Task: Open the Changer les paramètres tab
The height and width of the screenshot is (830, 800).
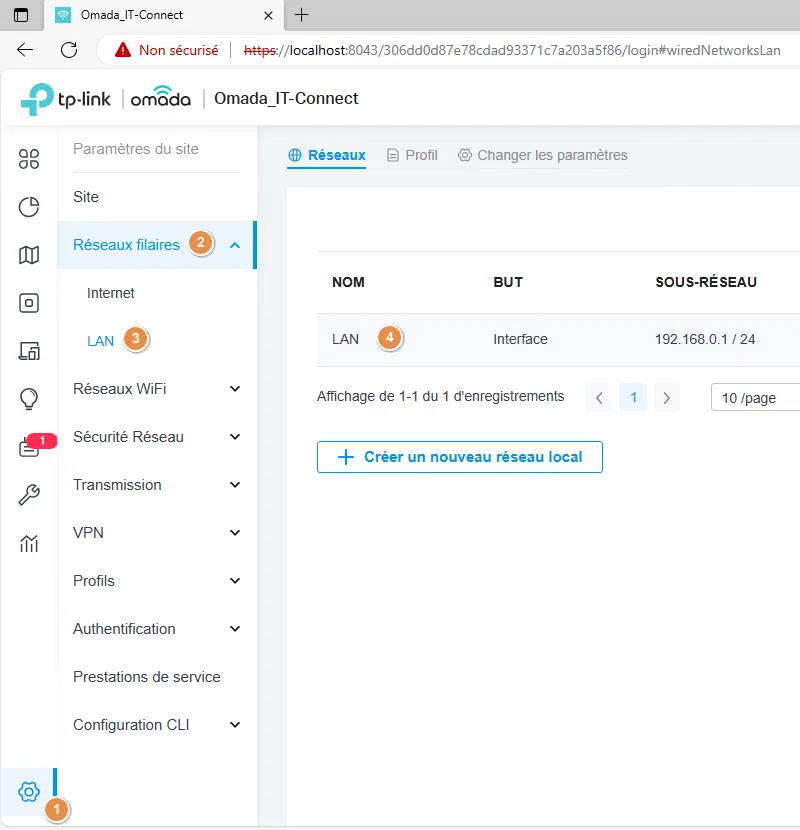Action: [541, 155]
